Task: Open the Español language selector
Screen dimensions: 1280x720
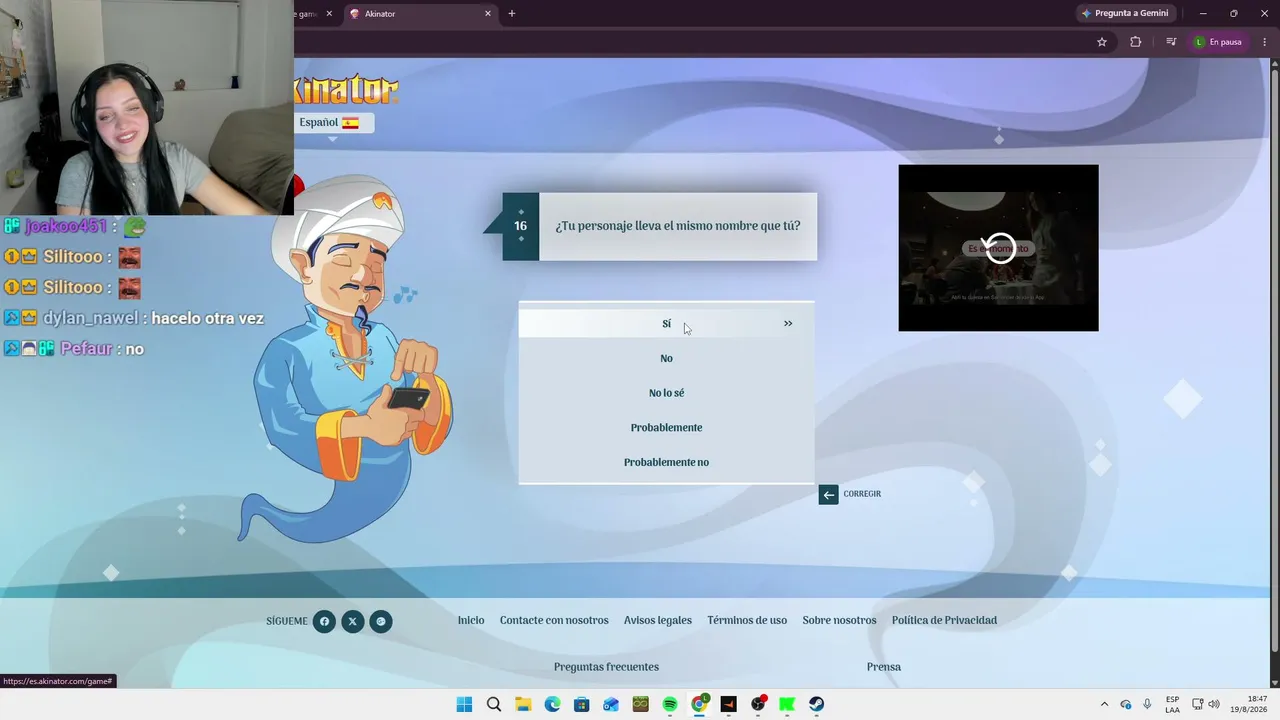Action: pos(334,122)
